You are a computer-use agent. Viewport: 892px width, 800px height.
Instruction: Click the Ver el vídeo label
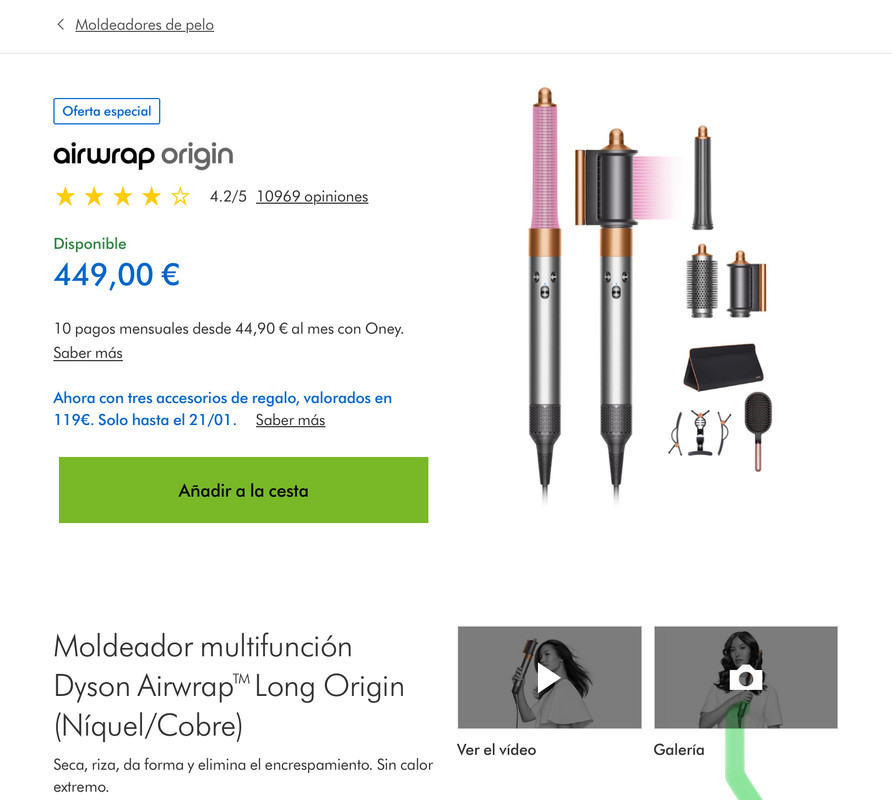[497, 750]
